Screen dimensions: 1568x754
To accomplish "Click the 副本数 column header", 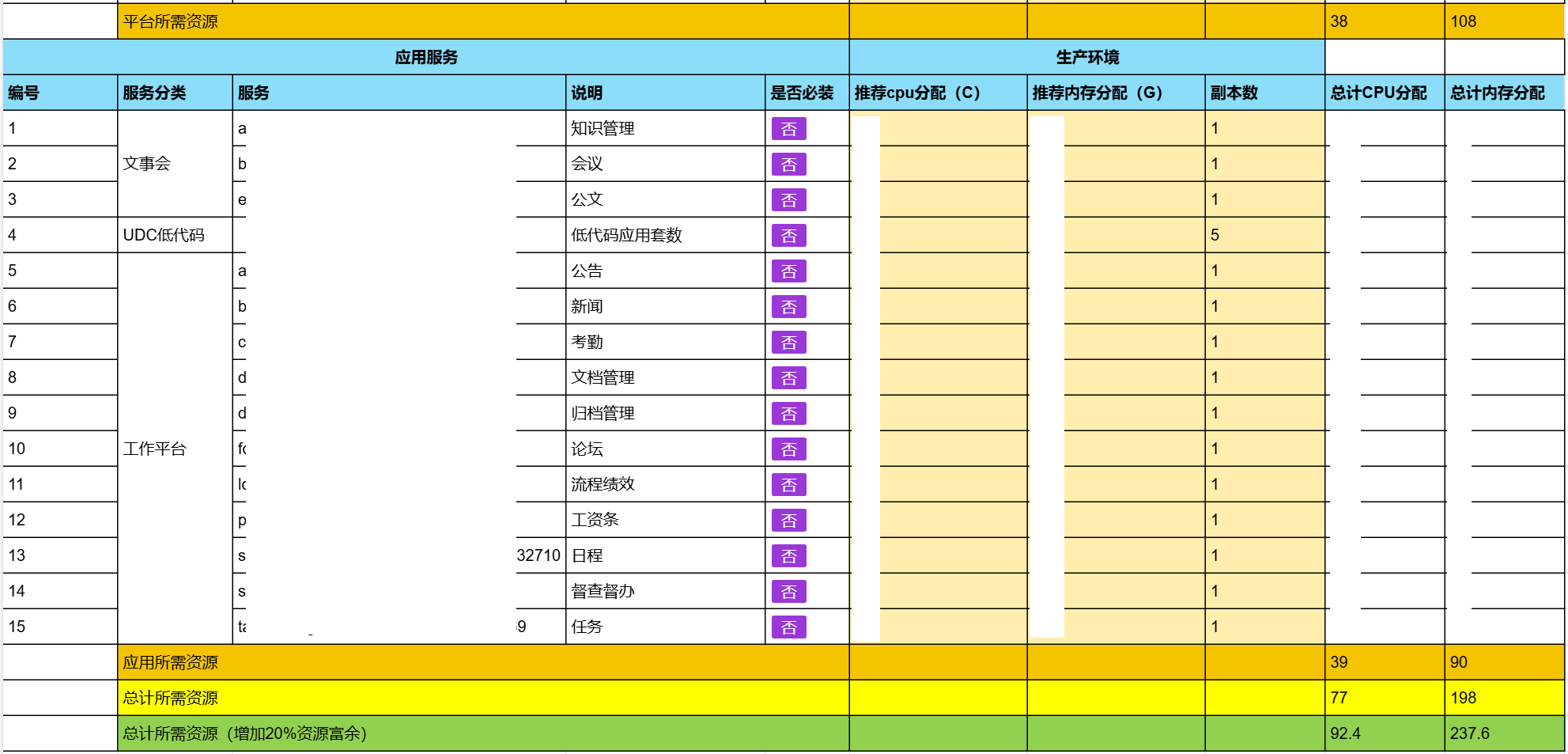I will click(x=1265, y=93).
